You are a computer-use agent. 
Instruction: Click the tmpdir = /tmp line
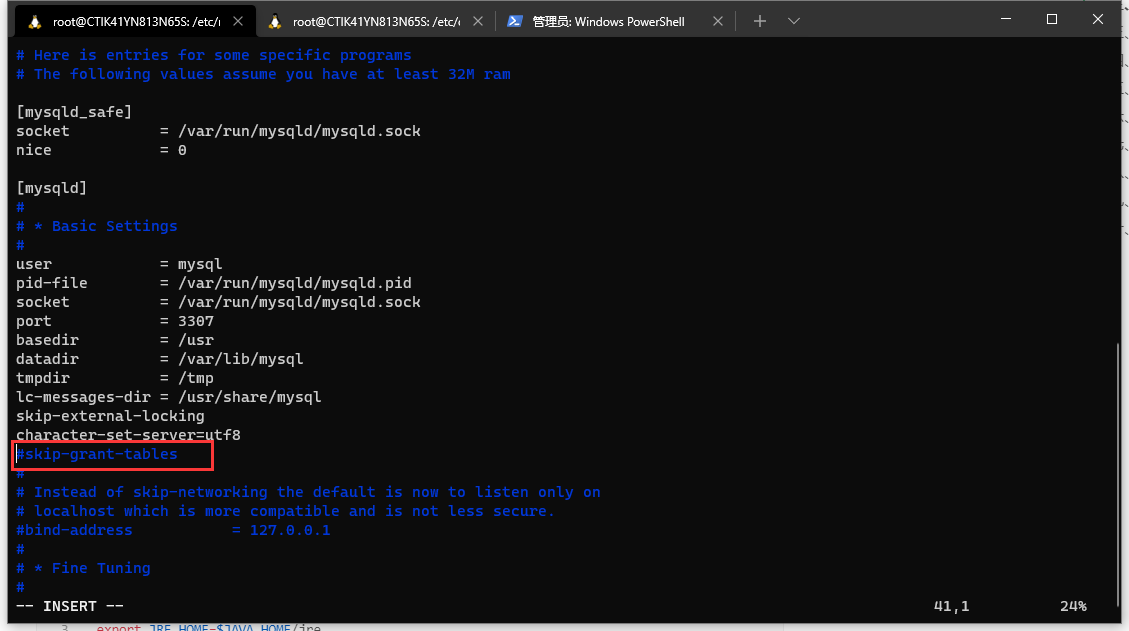(114, 378)
